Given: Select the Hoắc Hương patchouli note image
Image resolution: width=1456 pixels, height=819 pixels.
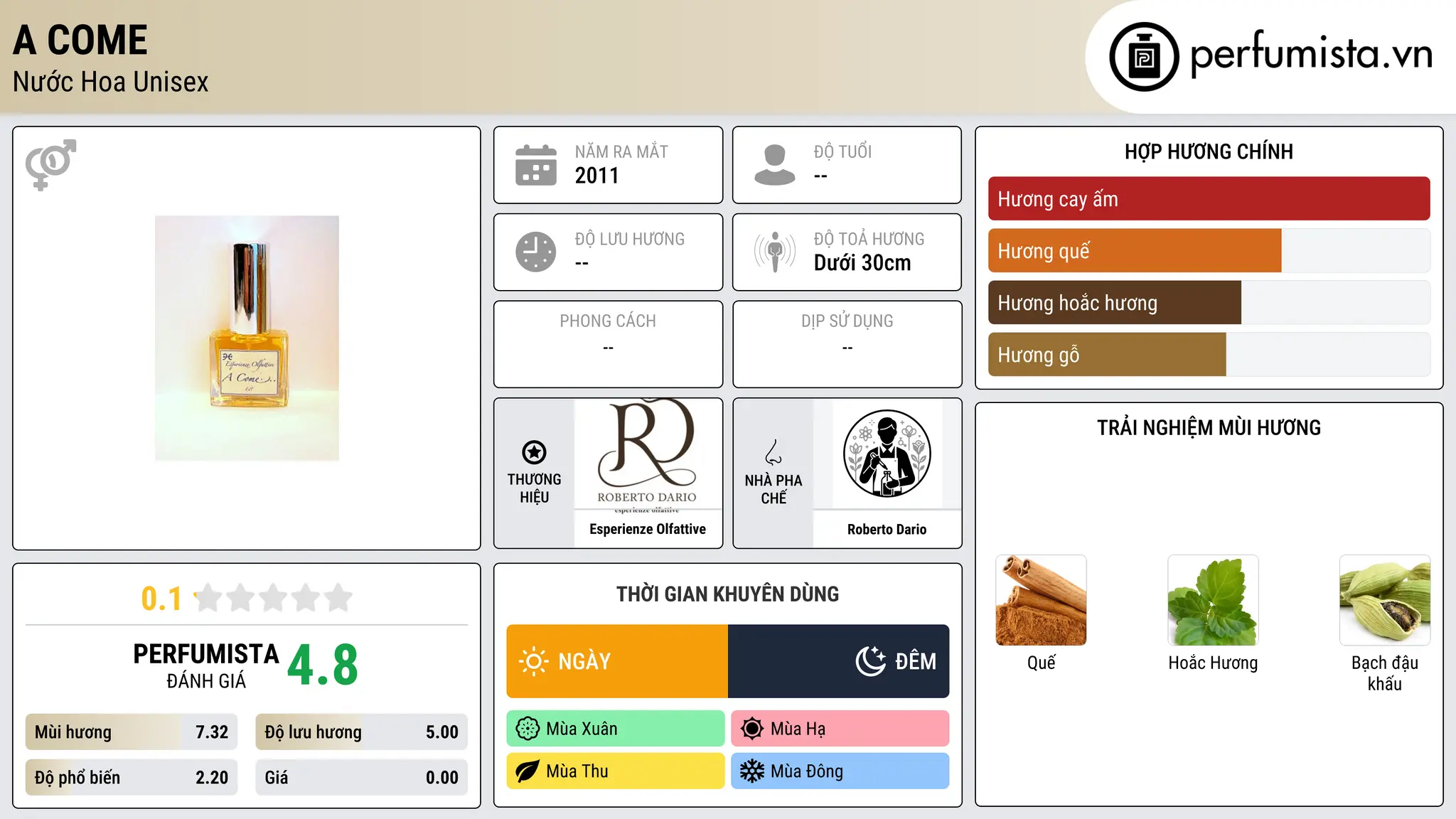Looking at the screenshot, I should (x=1213, y=600).
